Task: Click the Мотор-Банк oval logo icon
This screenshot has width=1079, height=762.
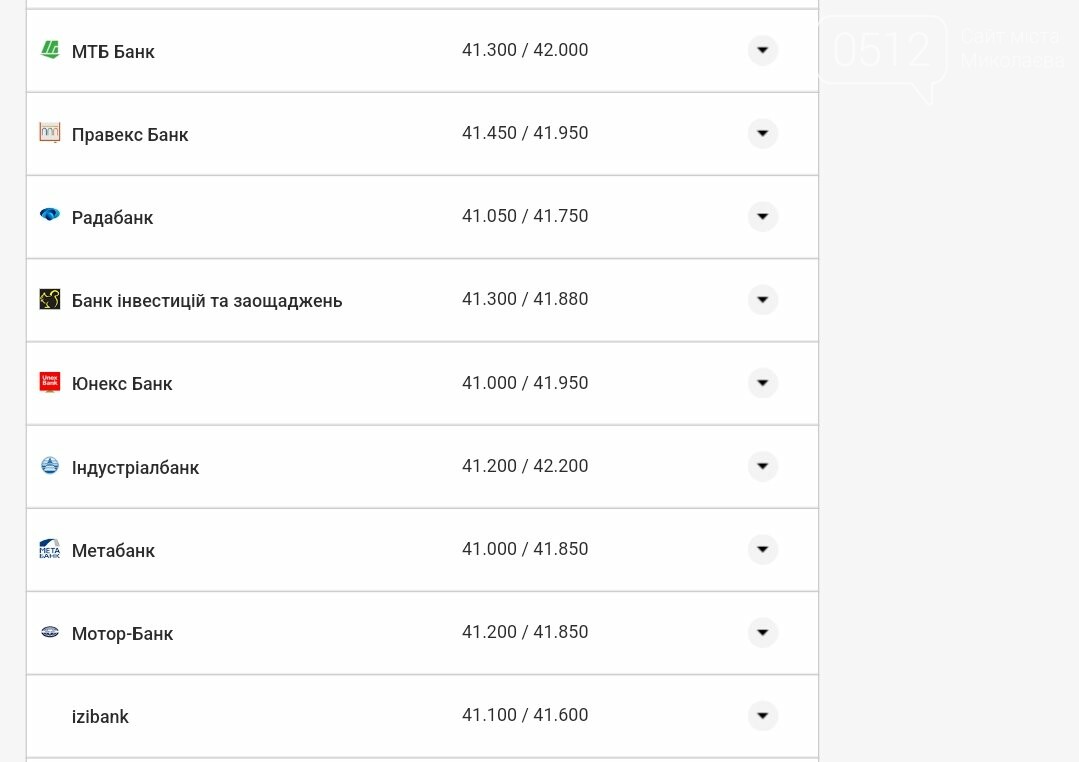Action: [50, 632]
